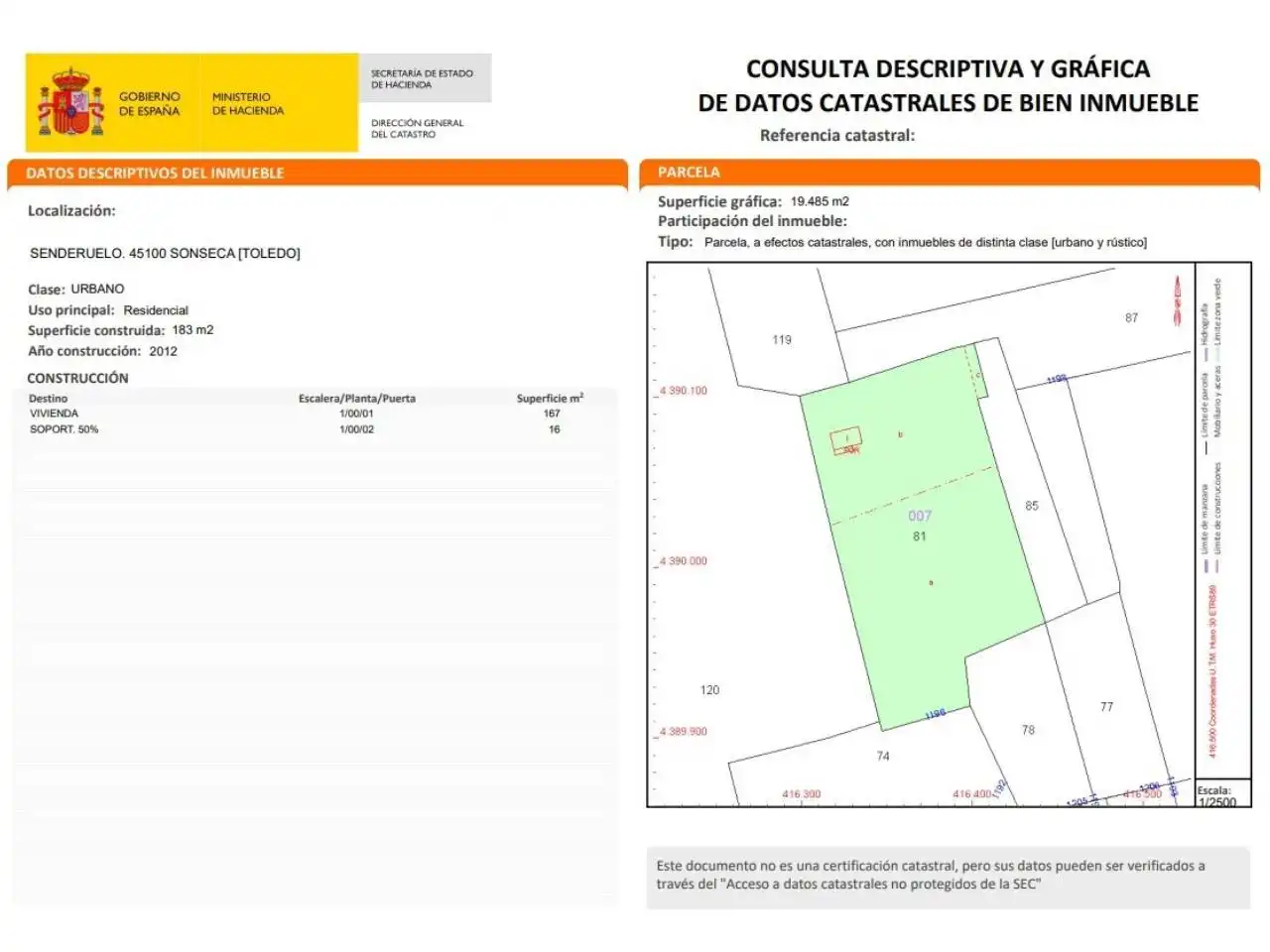The width and height of the screenshot is (1270, 952).
Task: Click the 'Residencial' main use value
Action: pos(156,310)
